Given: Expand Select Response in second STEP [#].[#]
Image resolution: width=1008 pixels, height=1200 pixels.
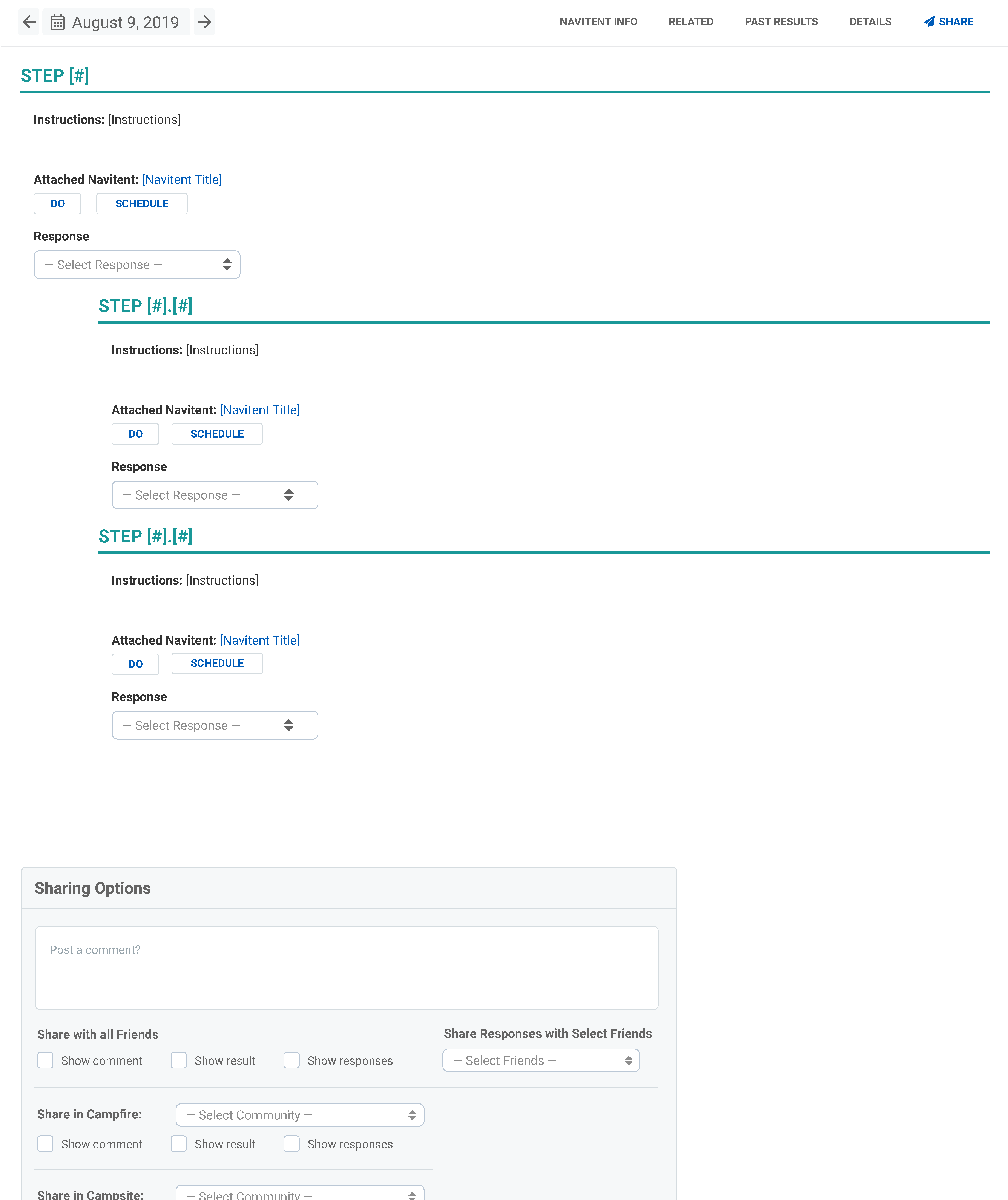Looking at the screenshot, I should 215,726.
